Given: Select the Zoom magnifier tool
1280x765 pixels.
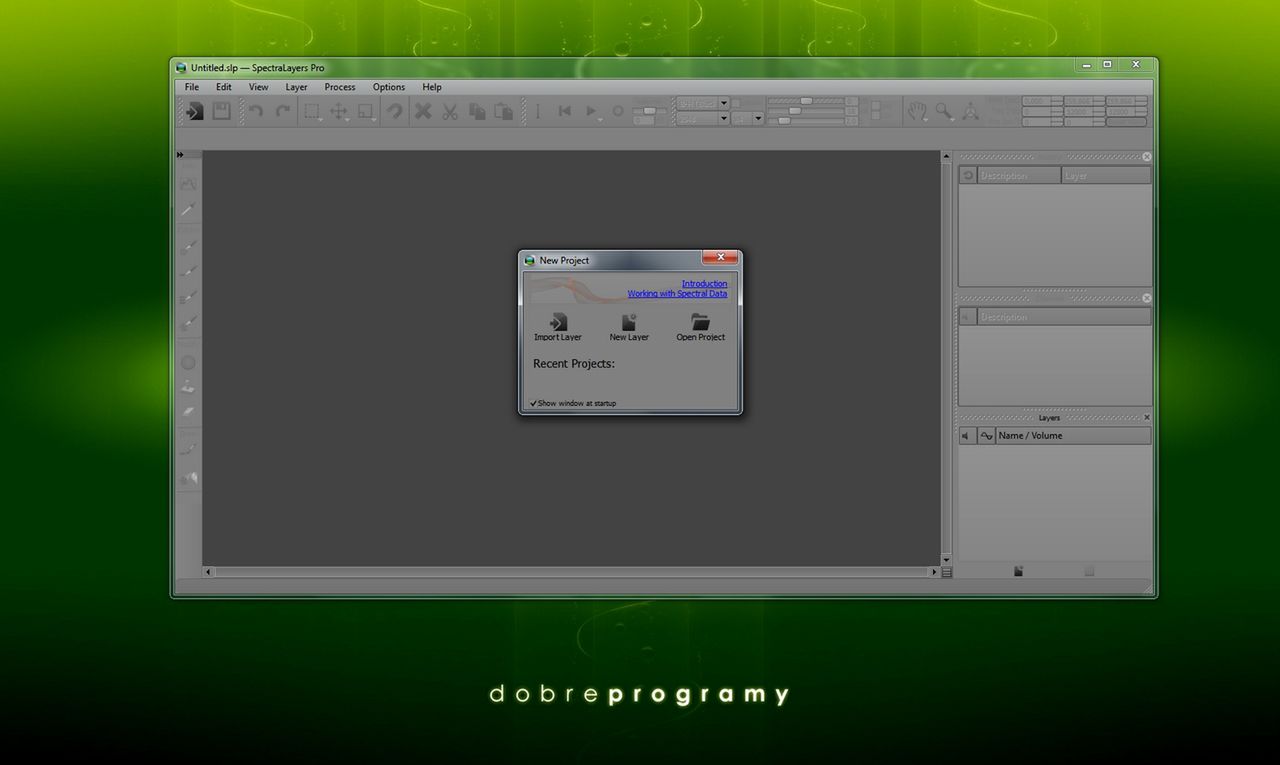Looking at the screenshot, I should coord(943,110).
